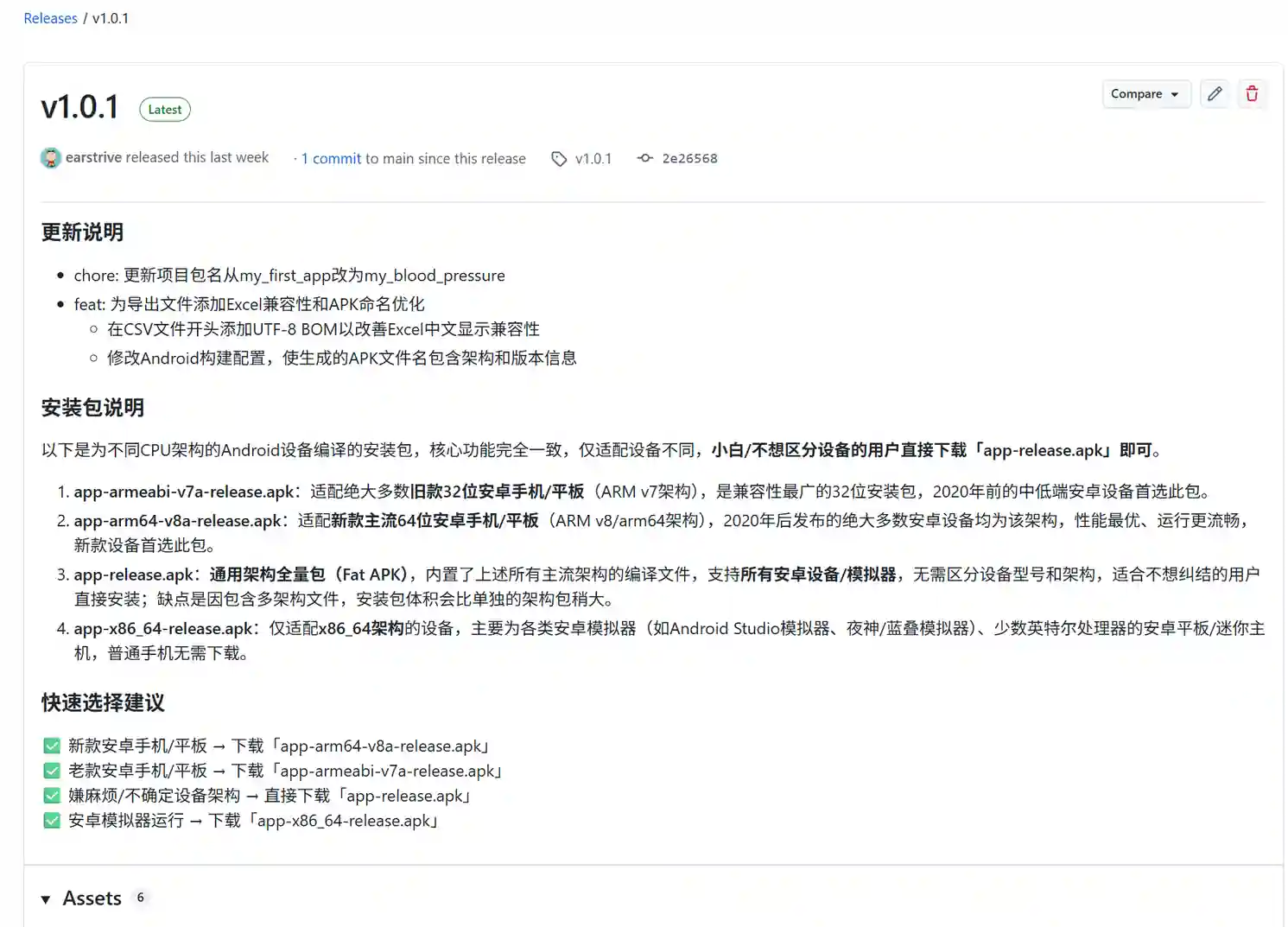Select the checkmark for 老款安卓手机/平板 recommendation
Screen dimensions: 1288x927
tap(51, 770)
